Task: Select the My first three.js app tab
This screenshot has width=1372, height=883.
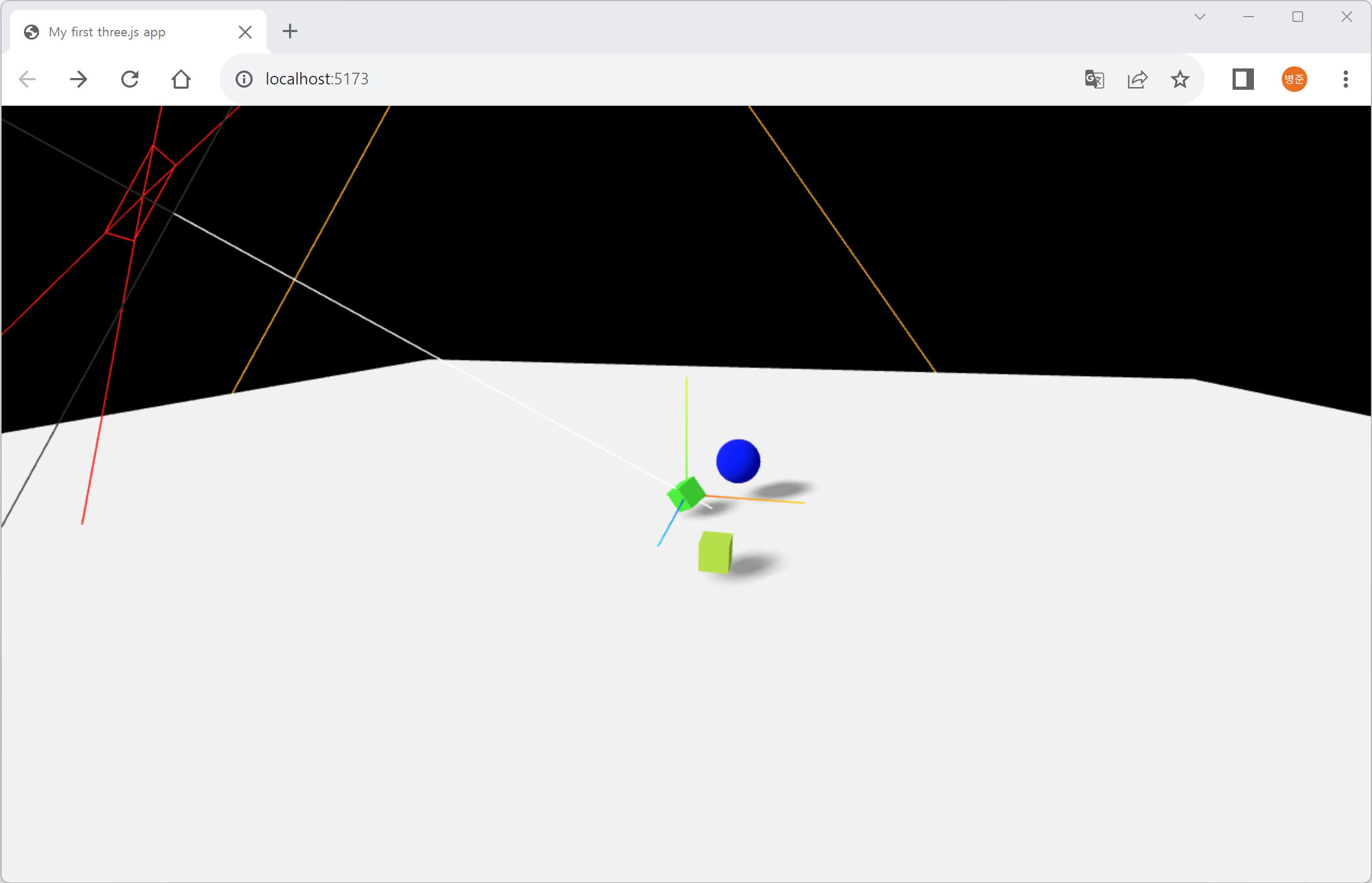Action: [115, 32]
